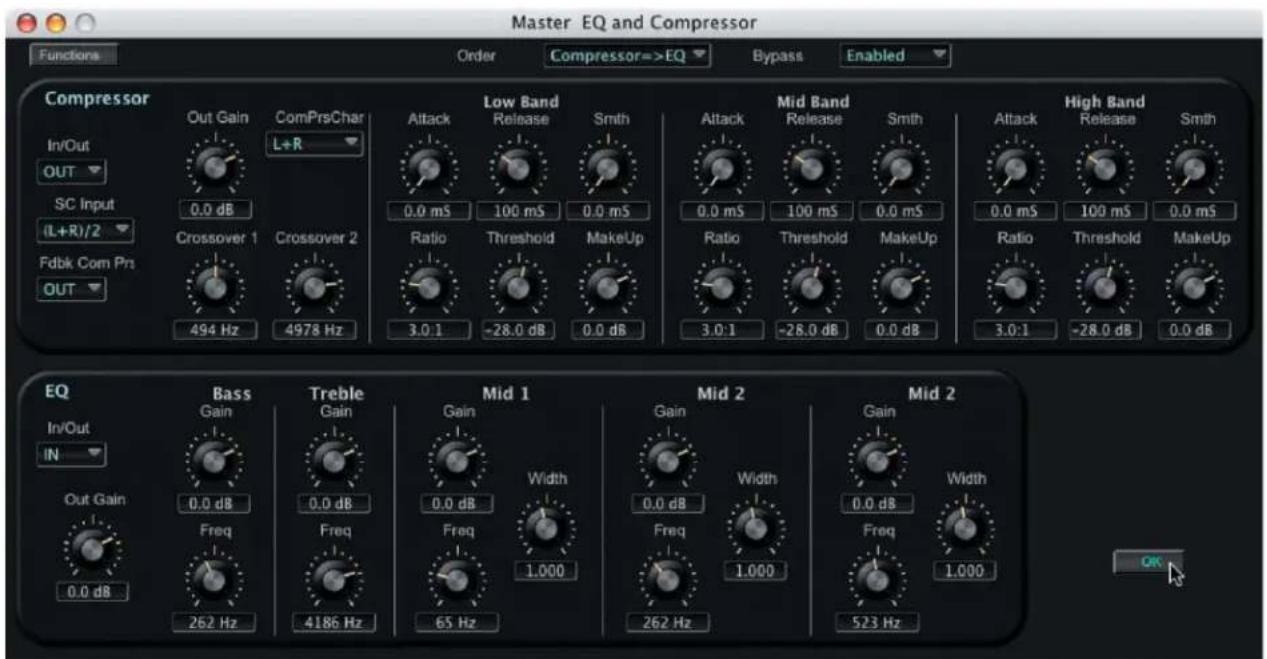This screenshot has width=1267, height=659.
Task: Click the Low Band Attack knob
Action: pos(429,169)
